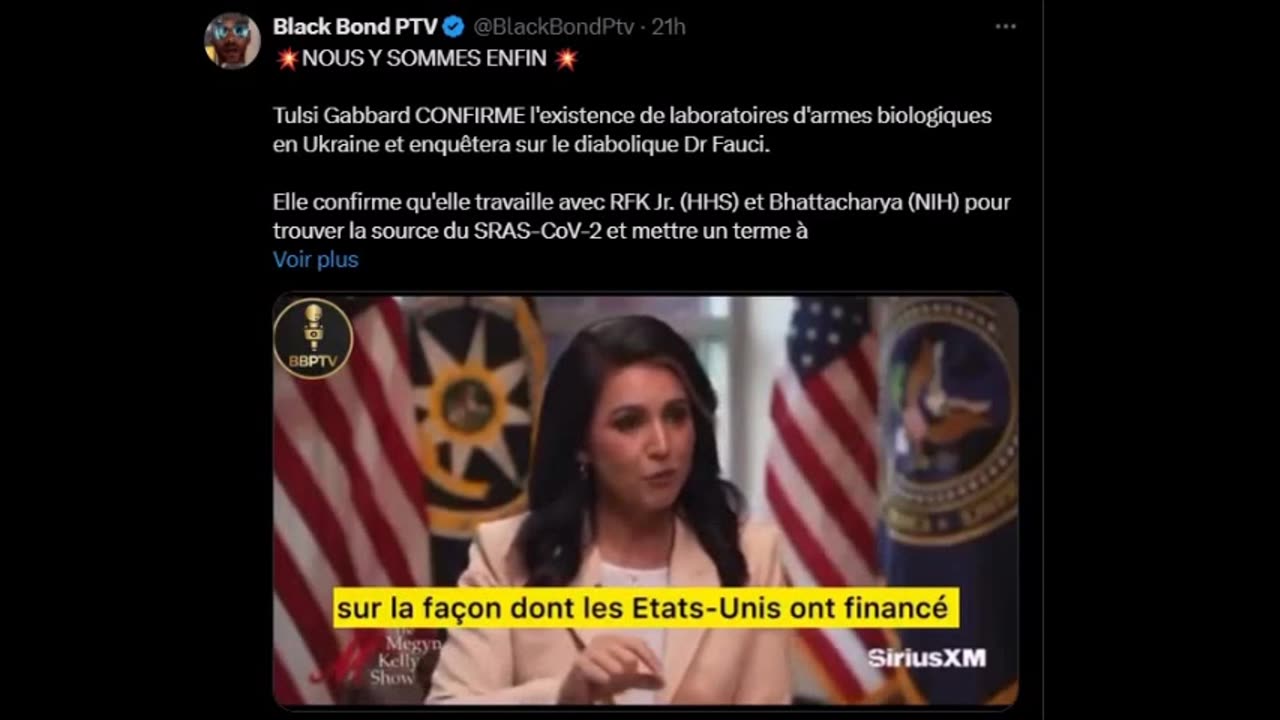
Task: Open the @BlackBondPtv handle link
Action: coord(553,27)
